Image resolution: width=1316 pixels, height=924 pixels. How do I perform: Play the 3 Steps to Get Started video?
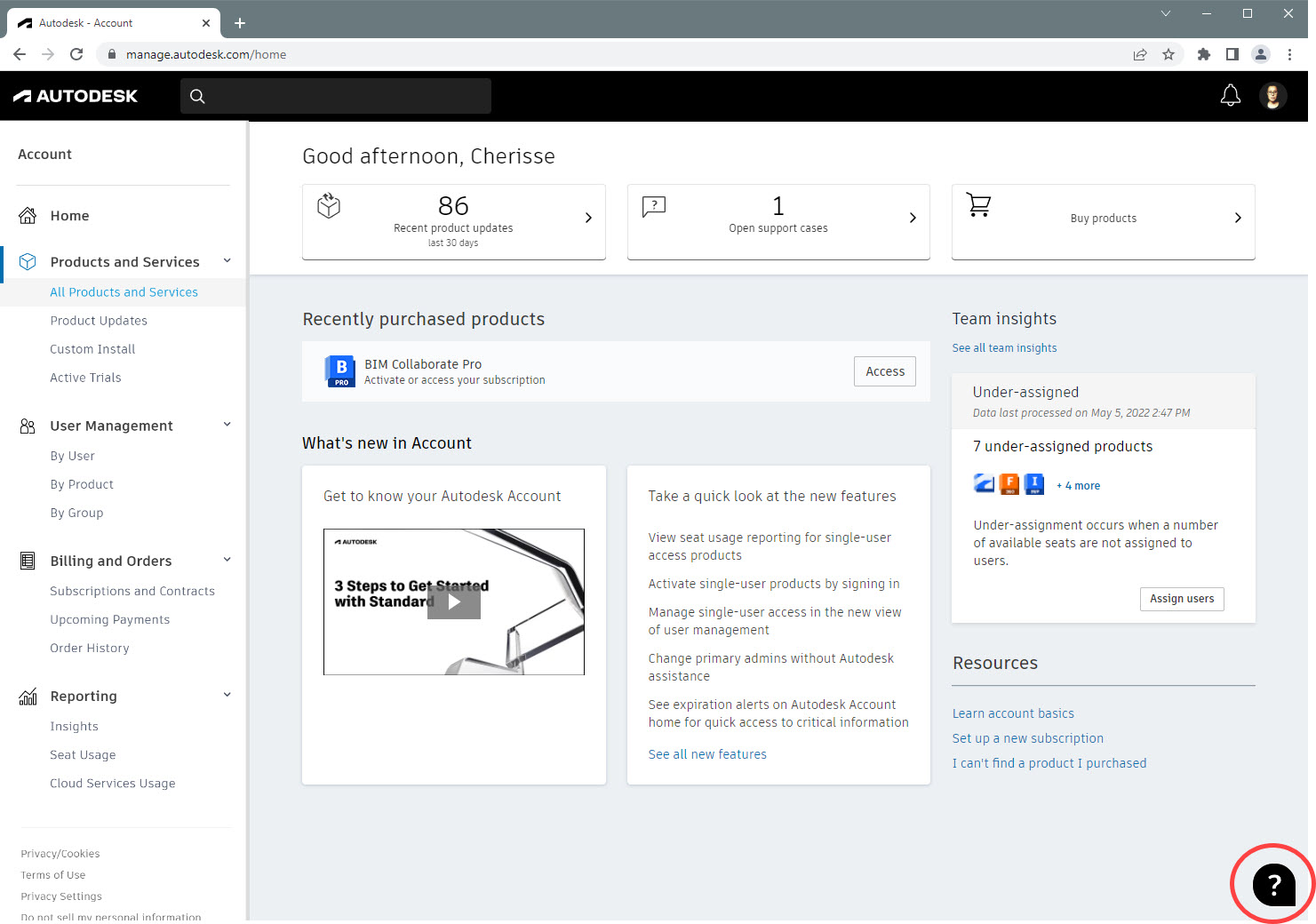tap(454, 601)
